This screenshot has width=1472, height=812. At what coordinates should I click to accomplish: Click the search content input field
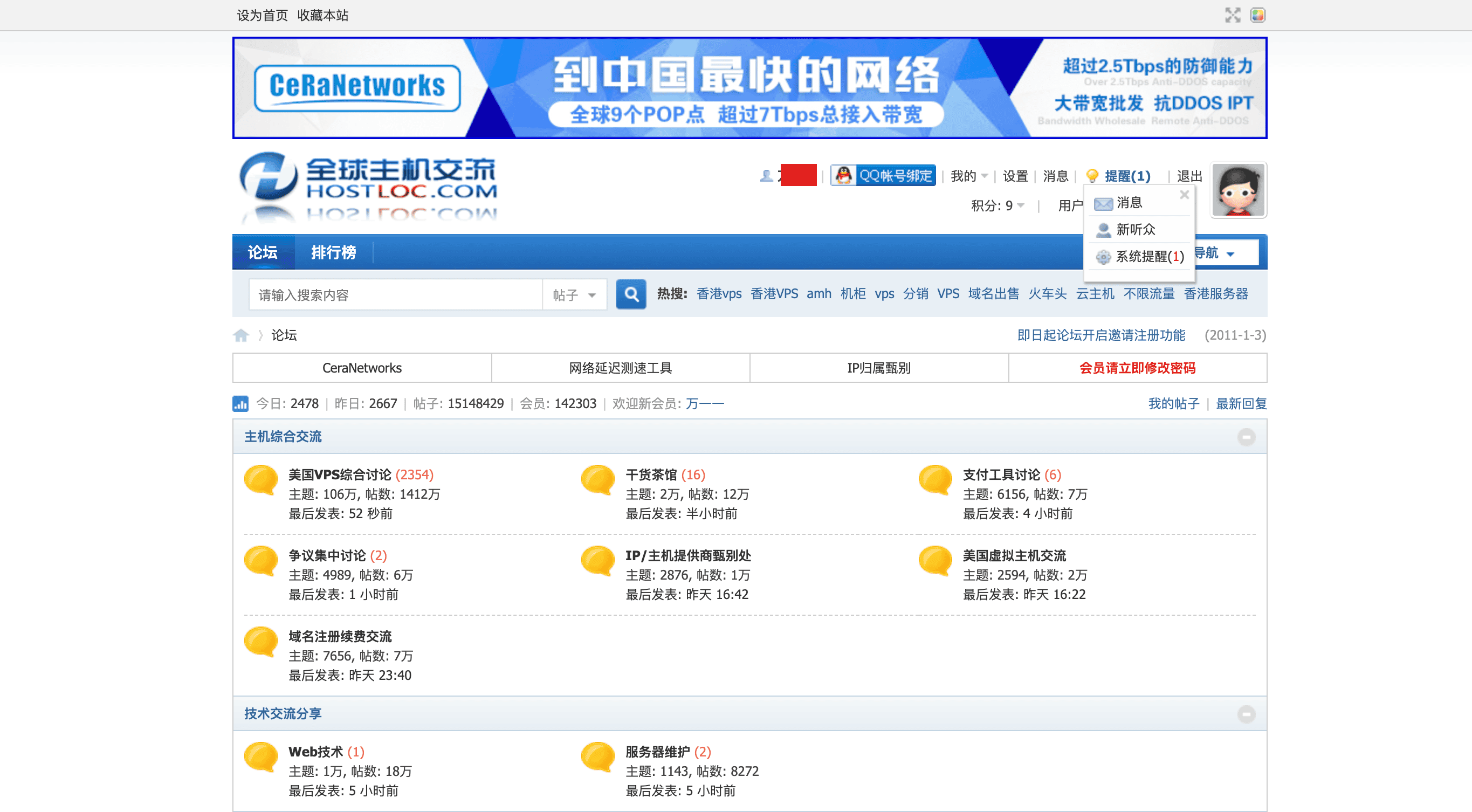click(x=395, y=295)
